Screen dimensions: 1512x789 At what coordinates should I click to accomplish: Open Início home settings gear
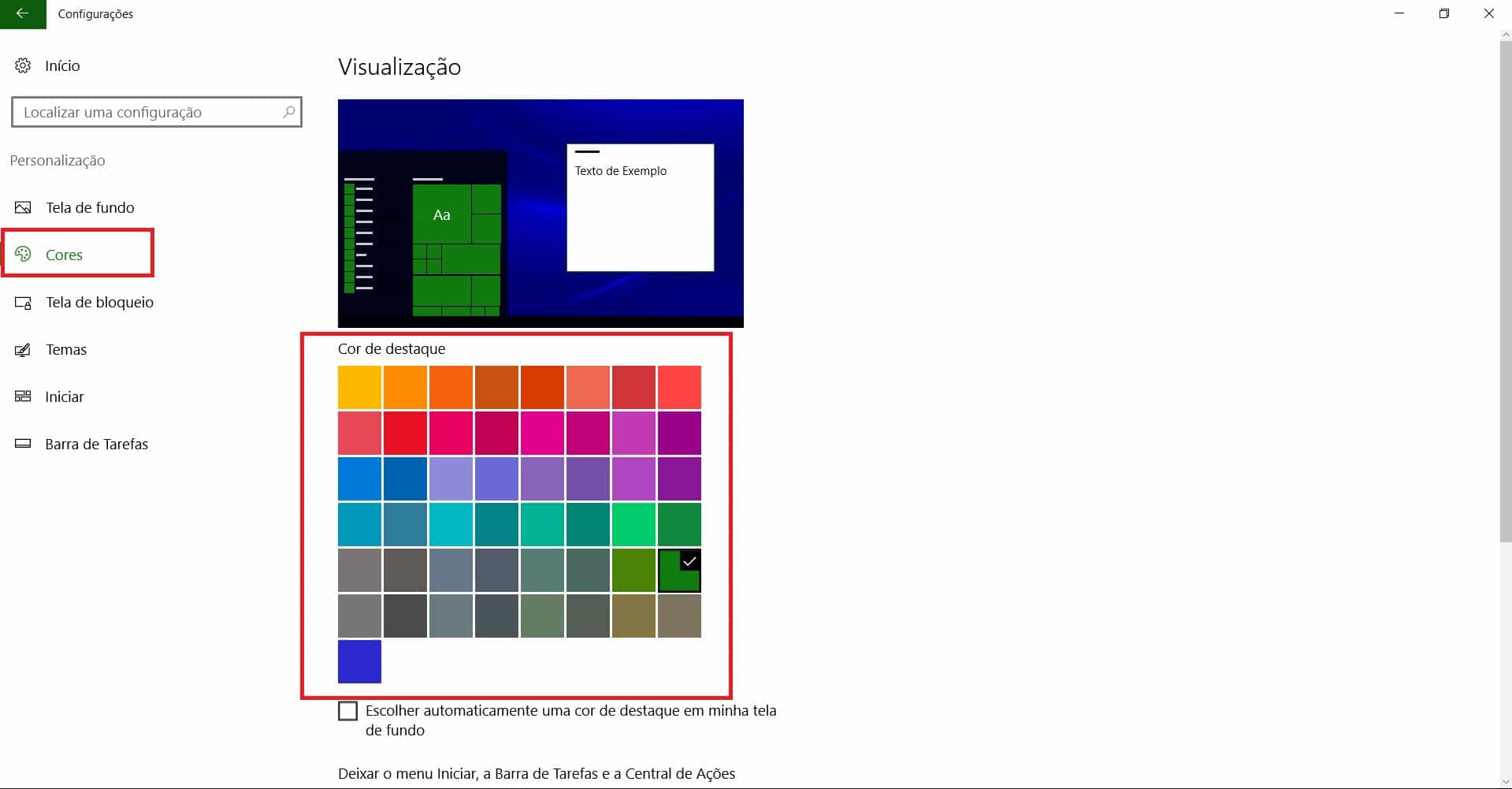[x=23, y=65]
